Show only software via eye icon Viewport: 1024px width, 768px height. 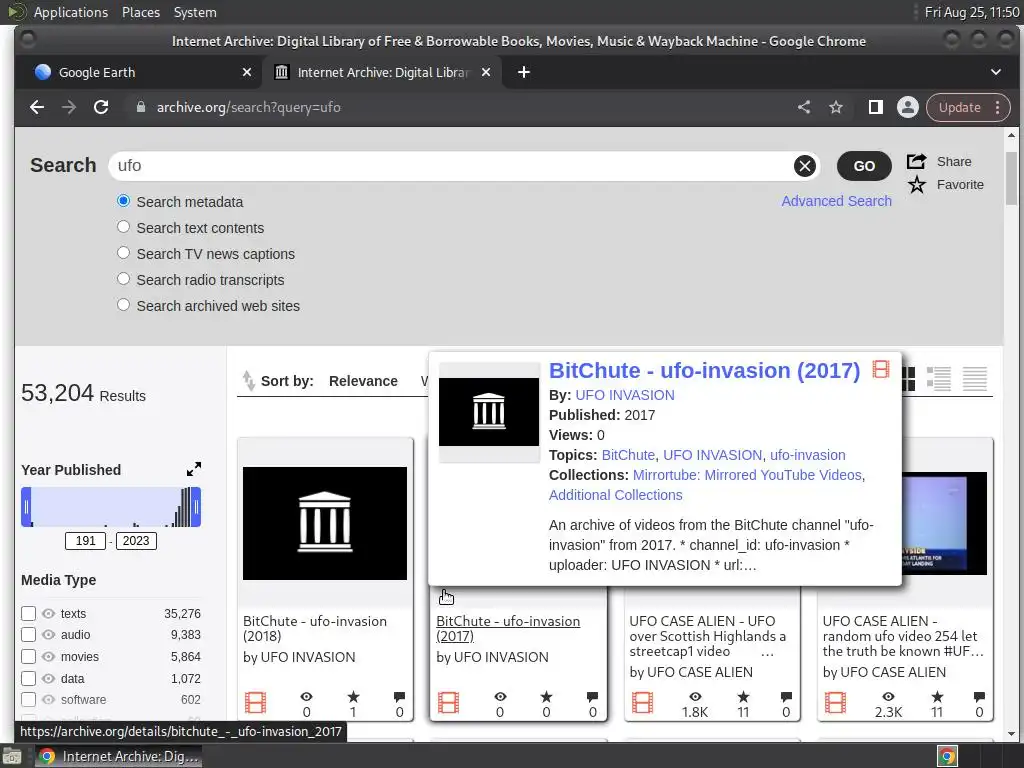(48, 699)
